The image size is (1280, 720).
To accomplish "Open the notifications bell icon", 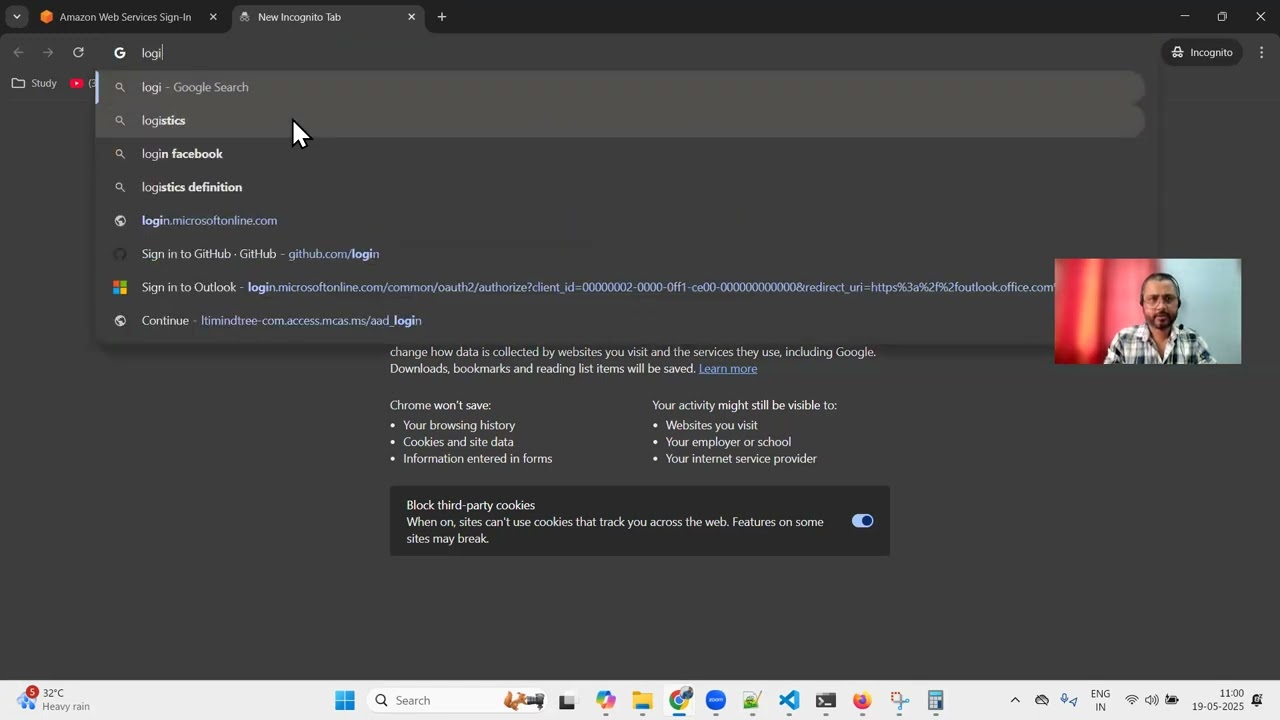I will [x=1258, y=700].
